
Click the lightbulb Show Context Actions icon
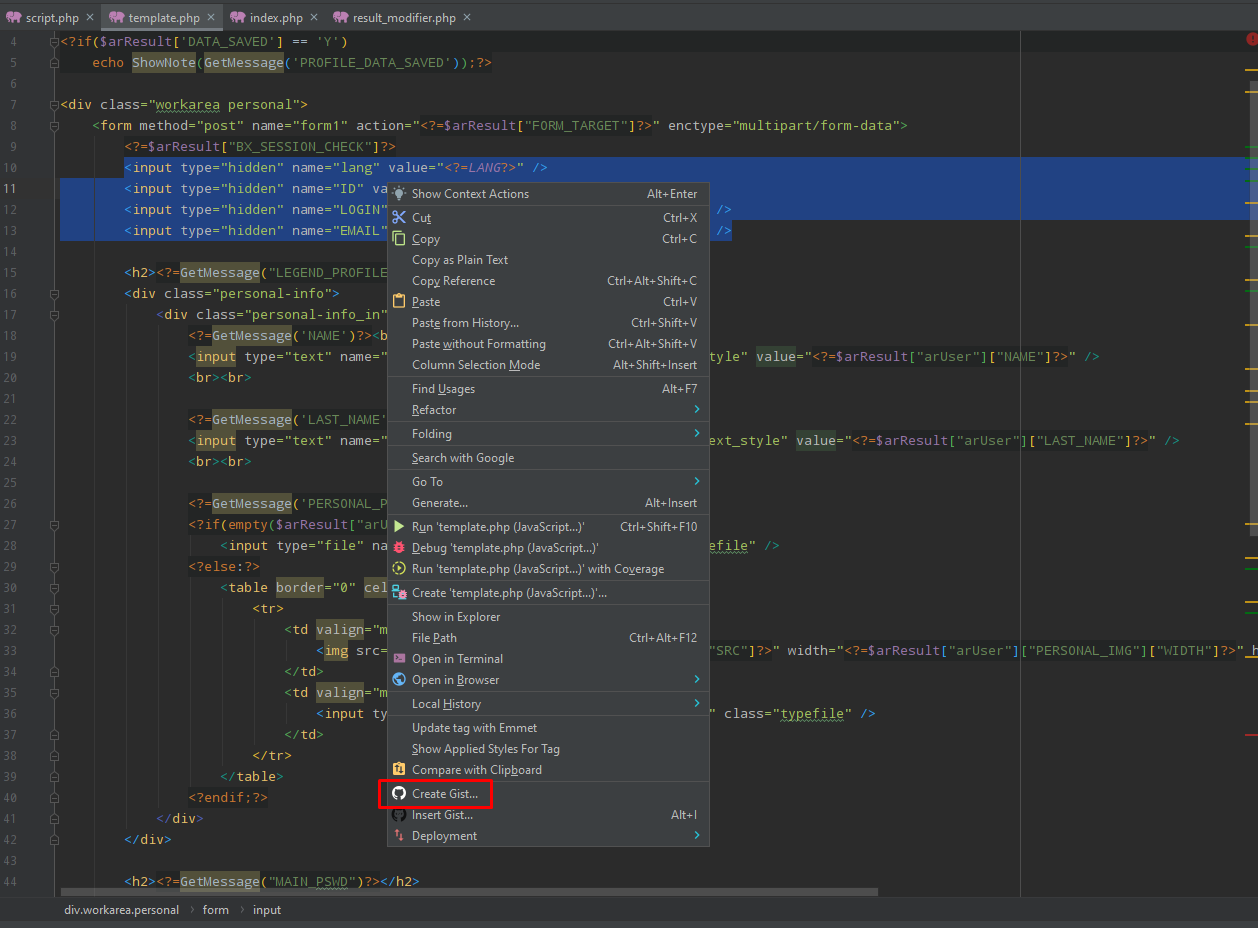(399, 194)
